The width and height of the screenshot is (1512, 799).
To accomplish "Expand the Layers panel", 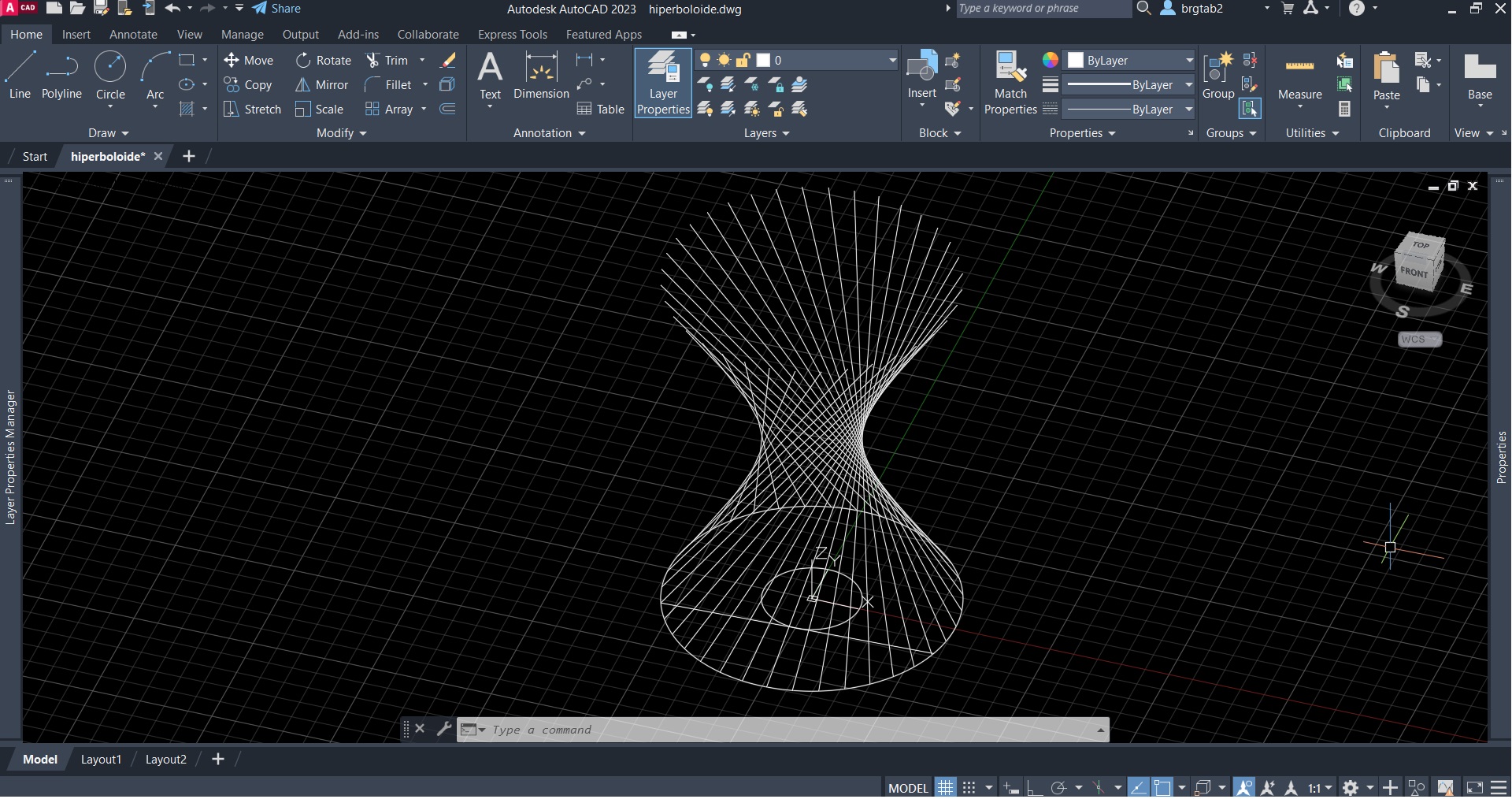I will pos(767,133).
